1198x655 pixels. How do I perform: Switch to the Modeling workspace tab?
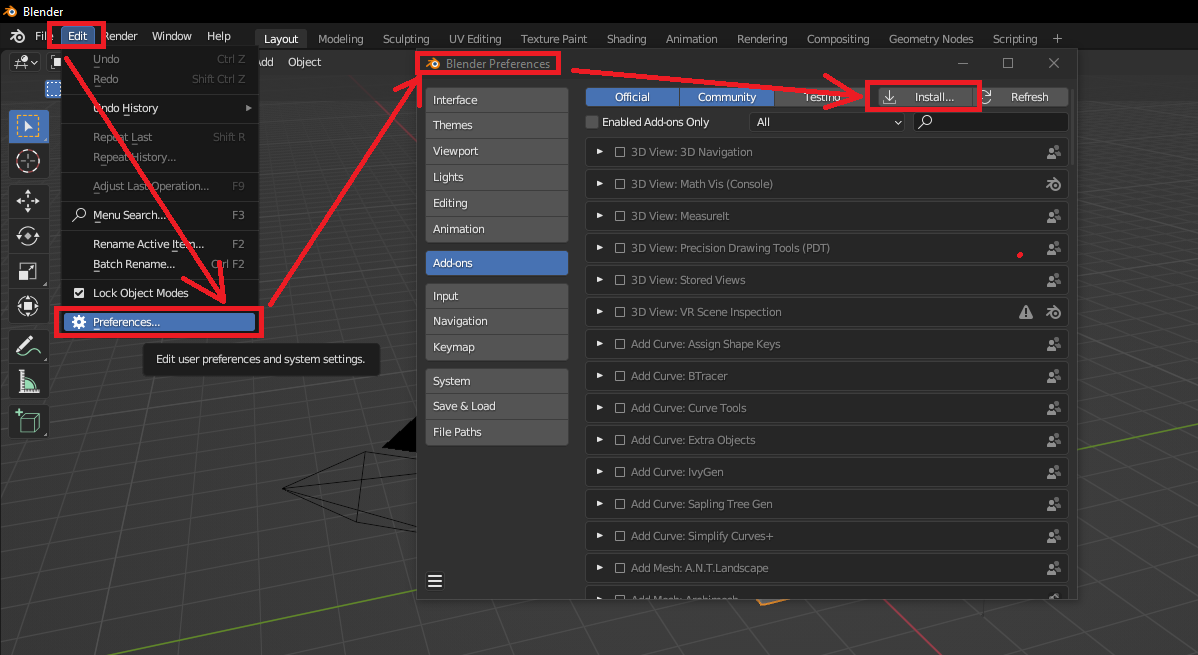pos(341,39)
